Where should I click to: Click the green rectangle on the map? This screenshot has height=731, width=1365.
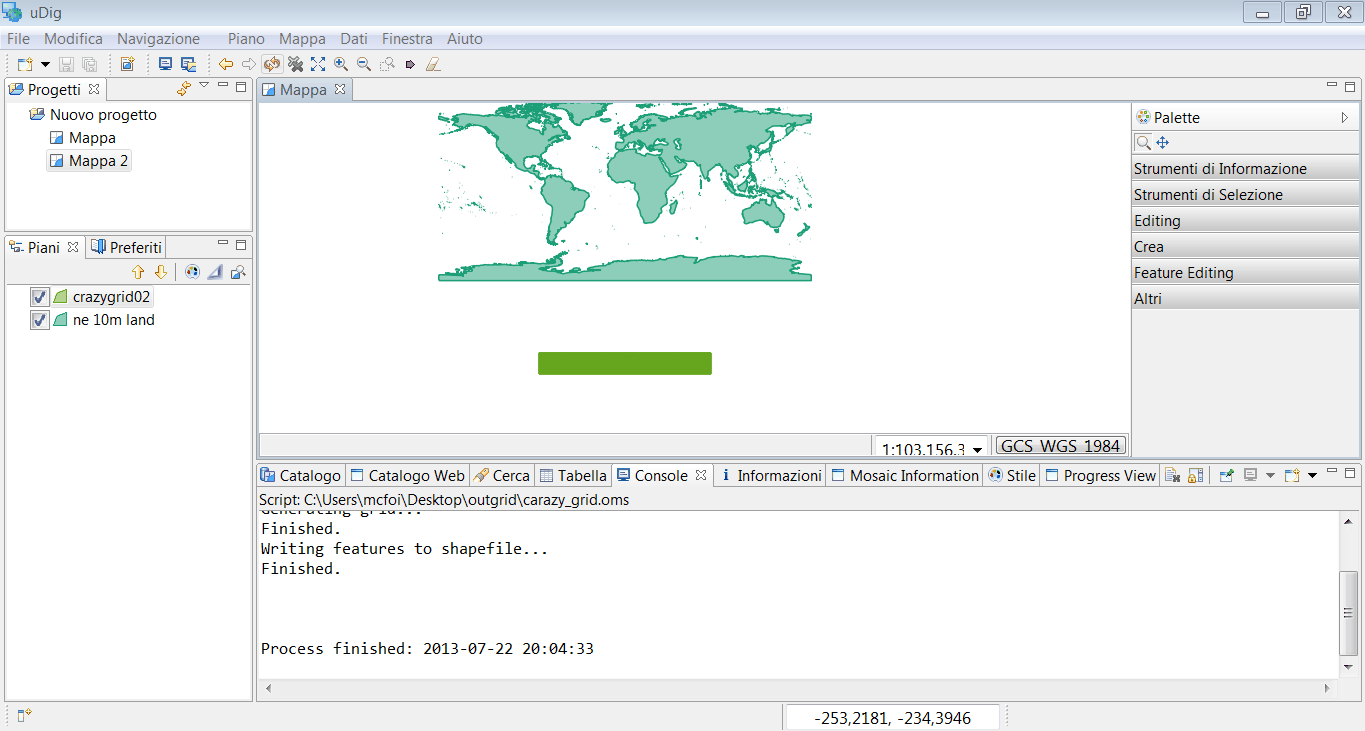point(624,363)
